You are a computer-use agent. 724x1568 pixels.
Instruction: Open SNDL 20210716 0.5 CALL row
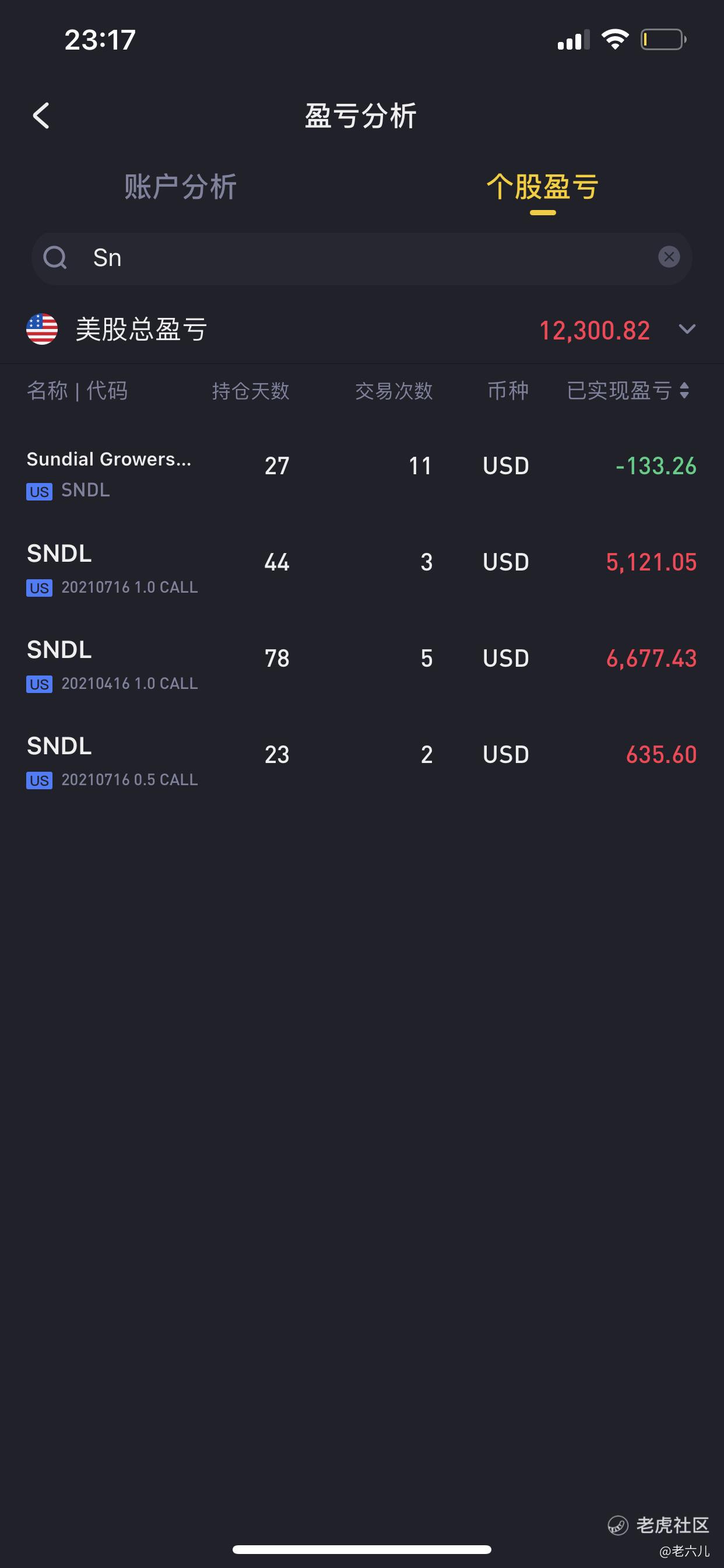click(x=361, y=761)
